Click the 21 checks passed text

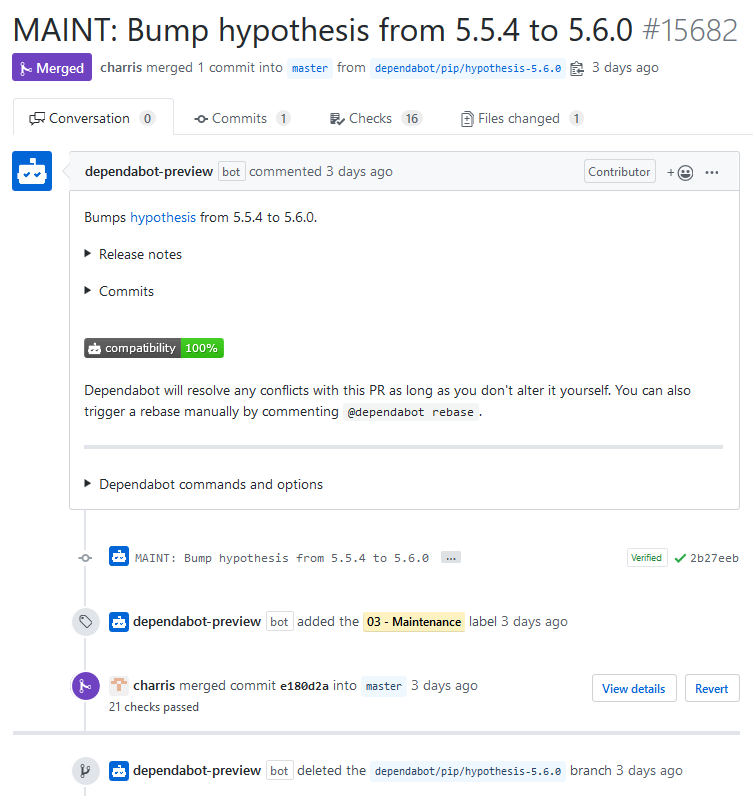tap(154, 707)
